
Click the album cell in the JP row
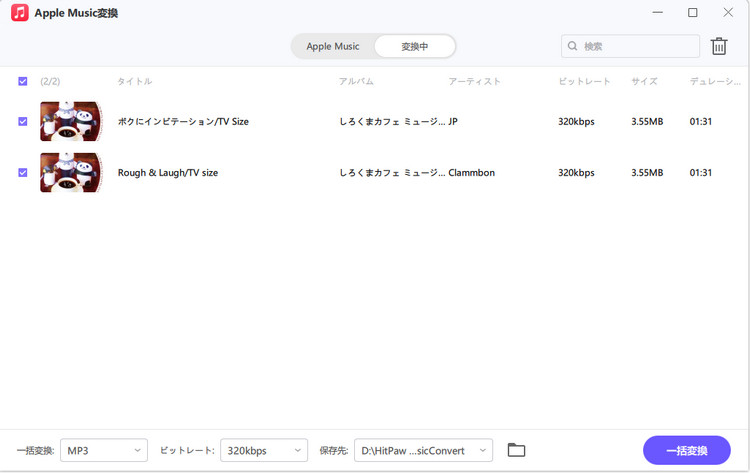pos(392,121)
